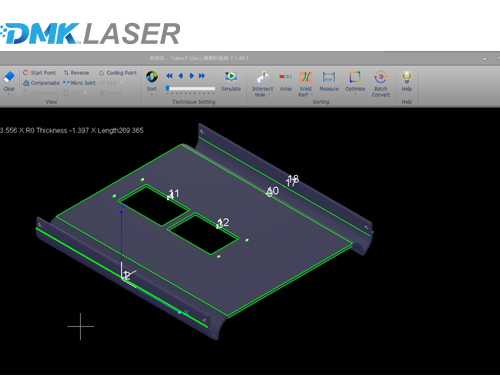Screen dimensions: 500x375
Task: Select path label 10 on model
Action: tap(273, 191)
